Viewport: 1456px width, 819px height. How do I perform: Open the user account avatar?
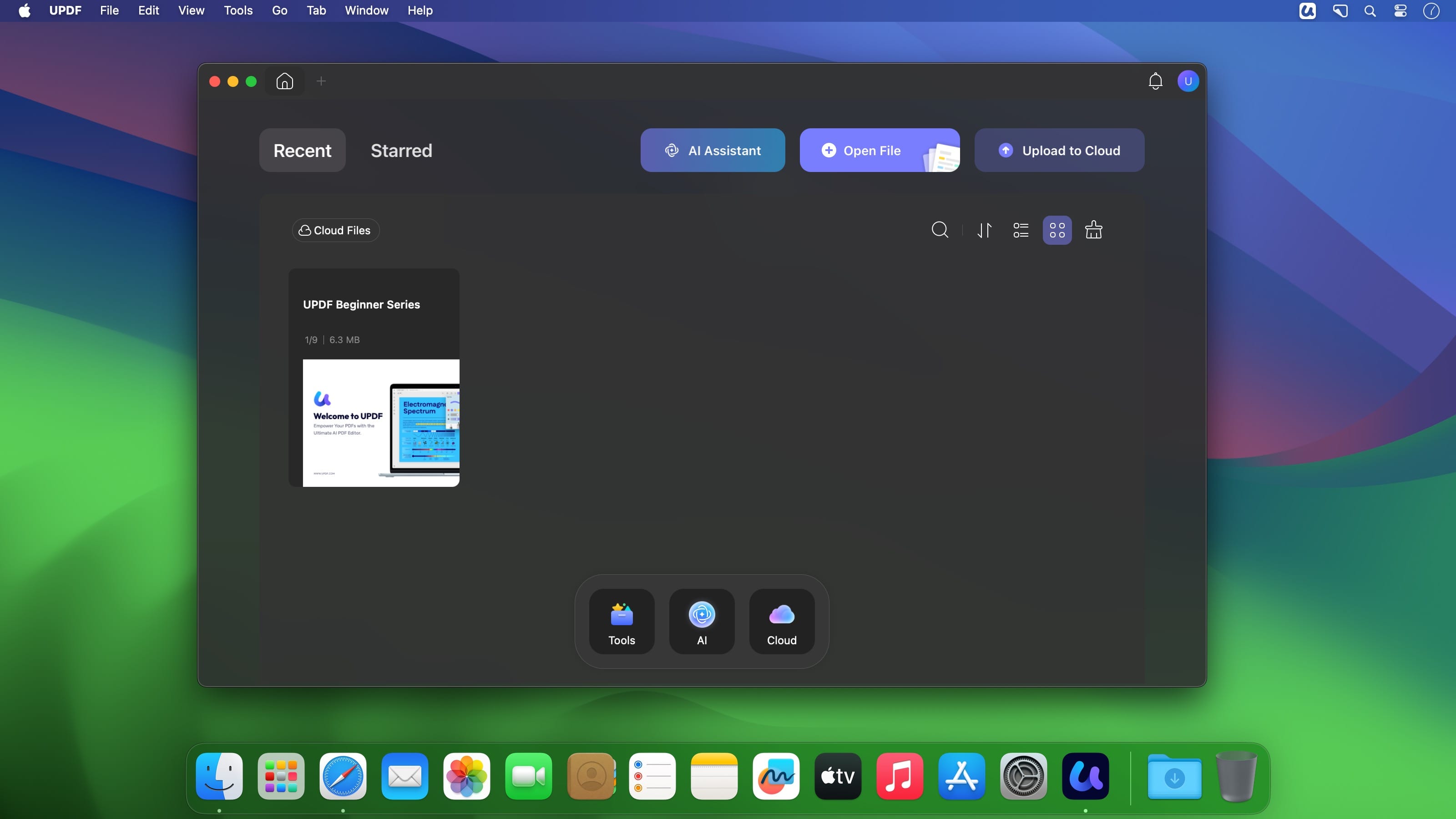[x=1188, y=81]
